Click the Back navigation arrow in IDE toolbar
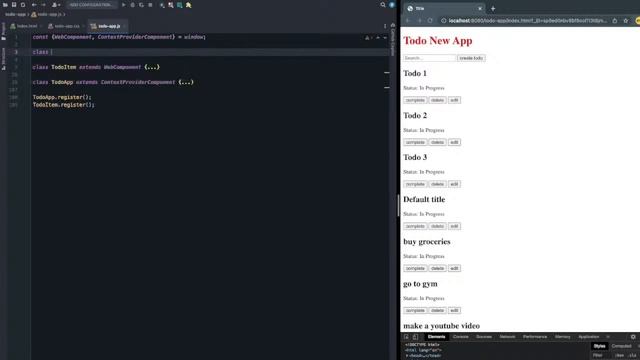640x360 pixels. (34, 5)
